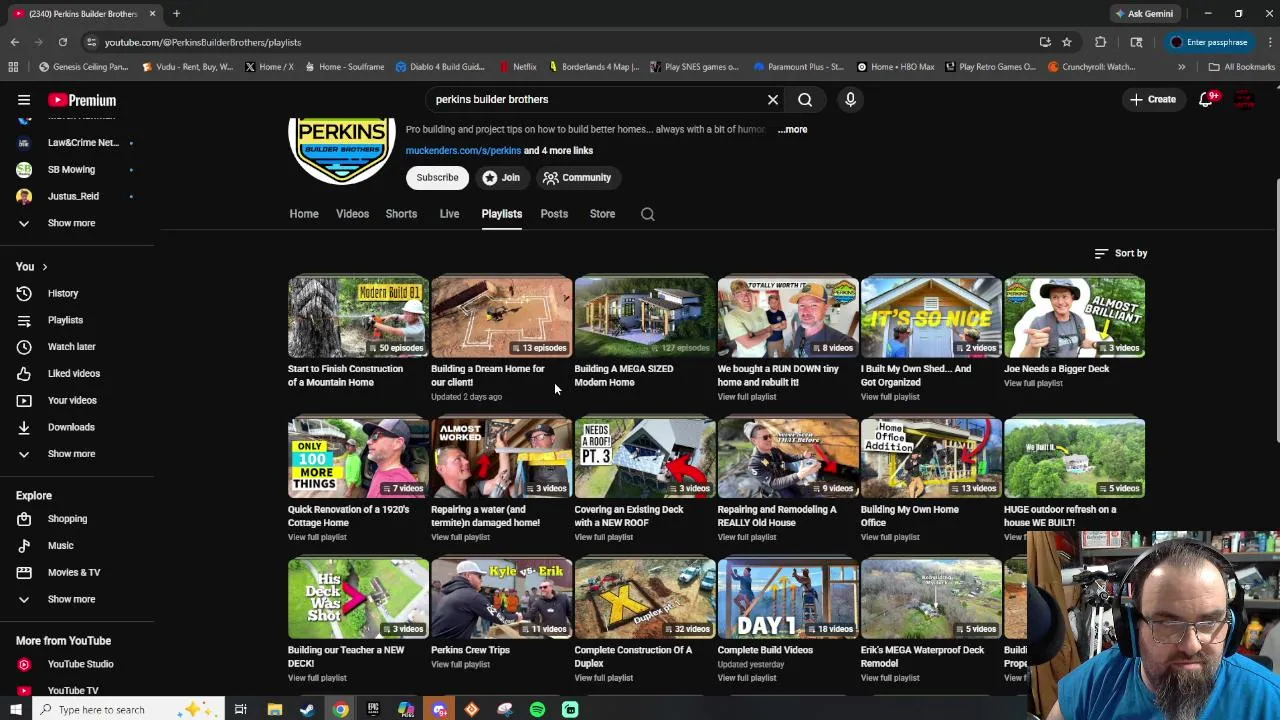Expand the Explore section Show more
Viewport: 1280px width, 720px height.
71,599
